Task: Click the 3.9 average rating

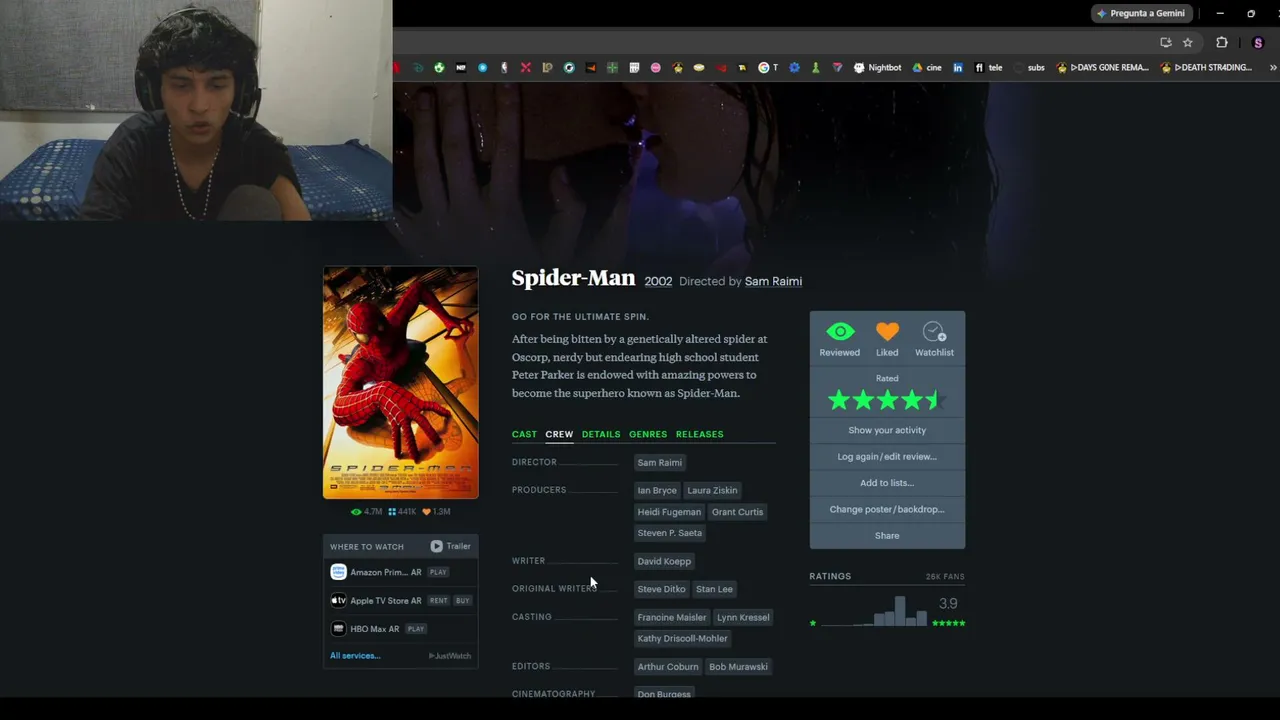Action: [948, 604]
